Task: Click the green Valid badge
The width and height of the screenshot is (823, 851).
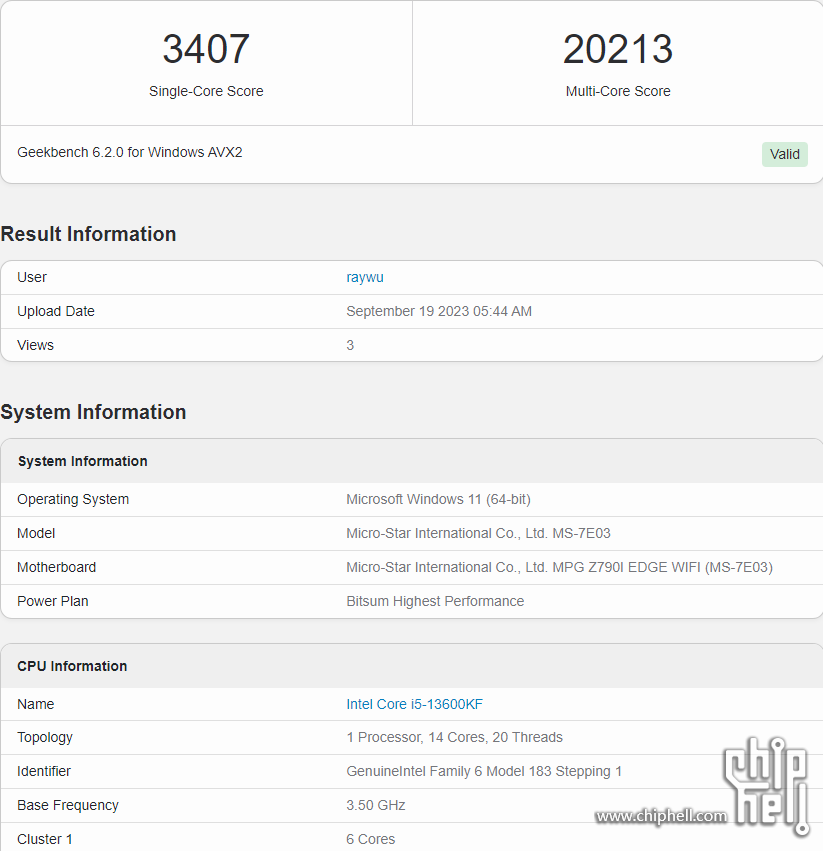Action: click(784, 154)
